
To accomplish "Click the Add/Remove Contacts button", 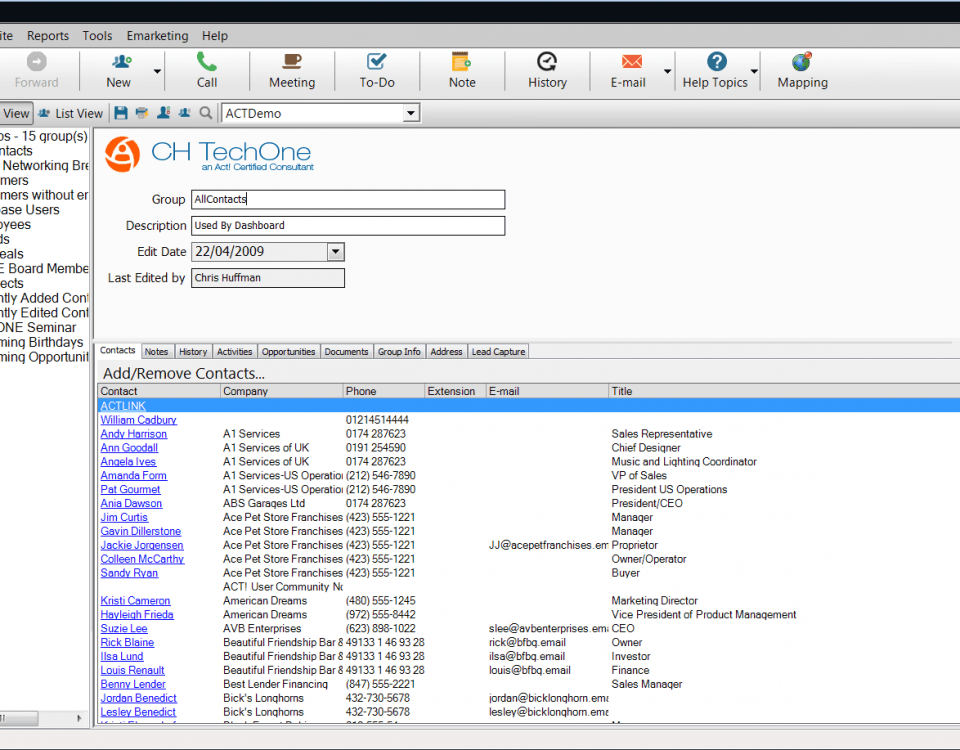I will [184, 373].
